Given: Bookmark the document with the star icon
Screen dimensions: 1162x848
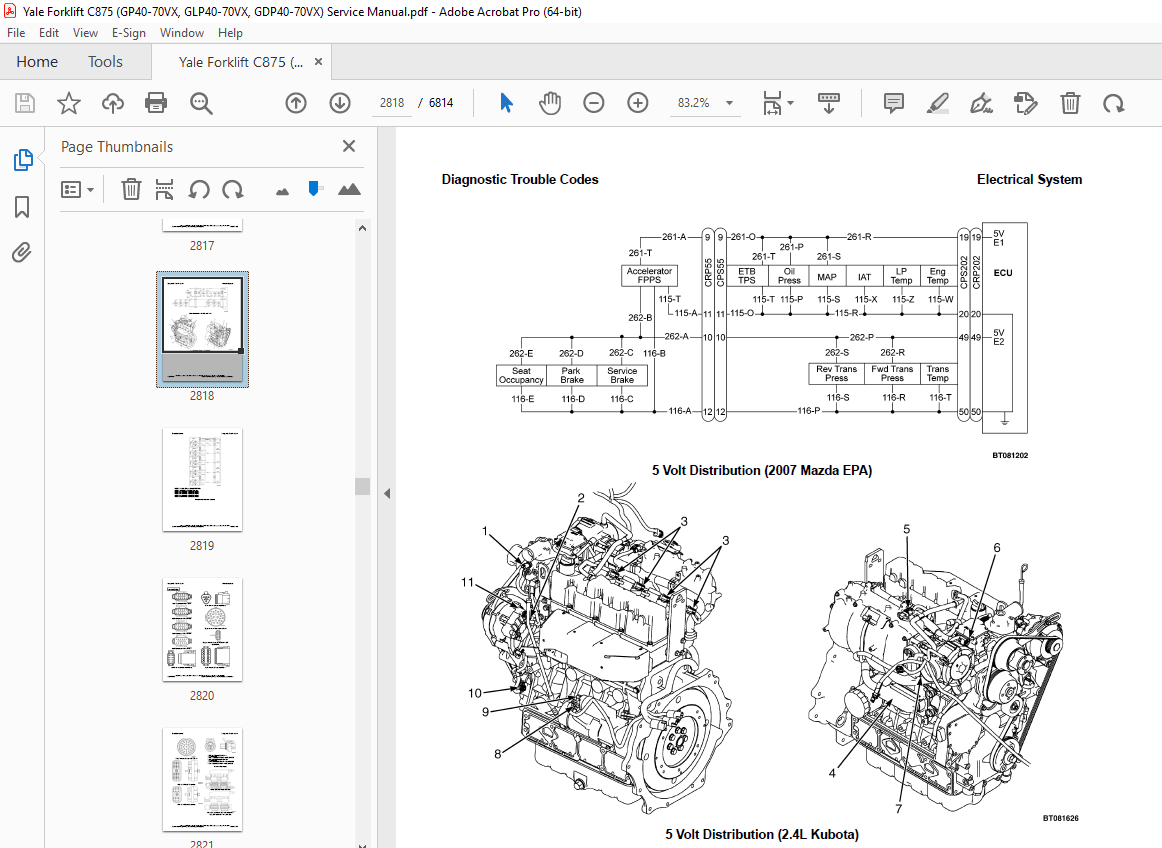Looking at the screenshot, I should pyautogui.click(x=69, y=103).
